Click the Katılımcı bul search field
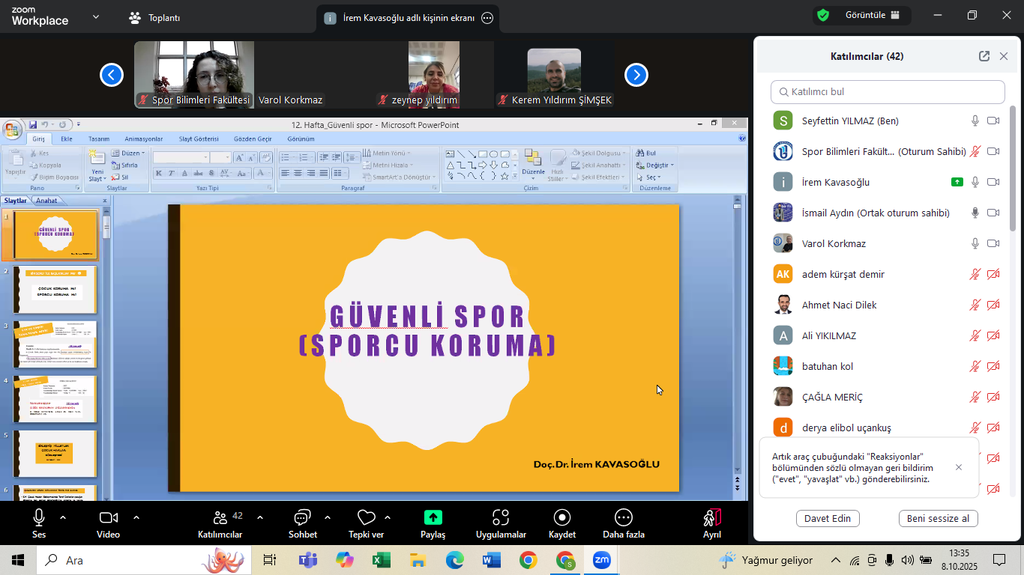Image resolution: width=1024 pixels, height=575 pixels. click(x=887, y=92)
